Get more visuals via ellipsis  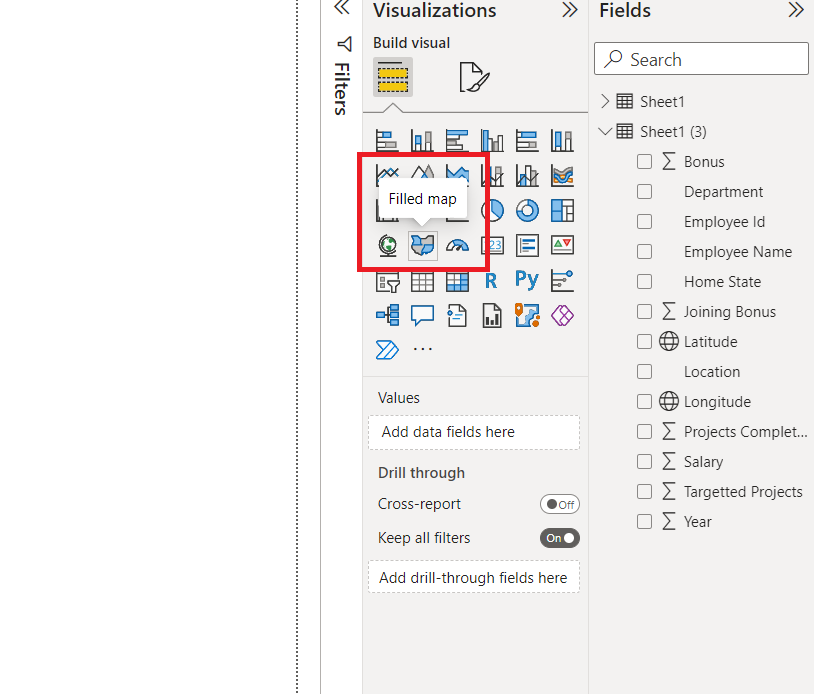pyautogui.click(x=423, y=349)
